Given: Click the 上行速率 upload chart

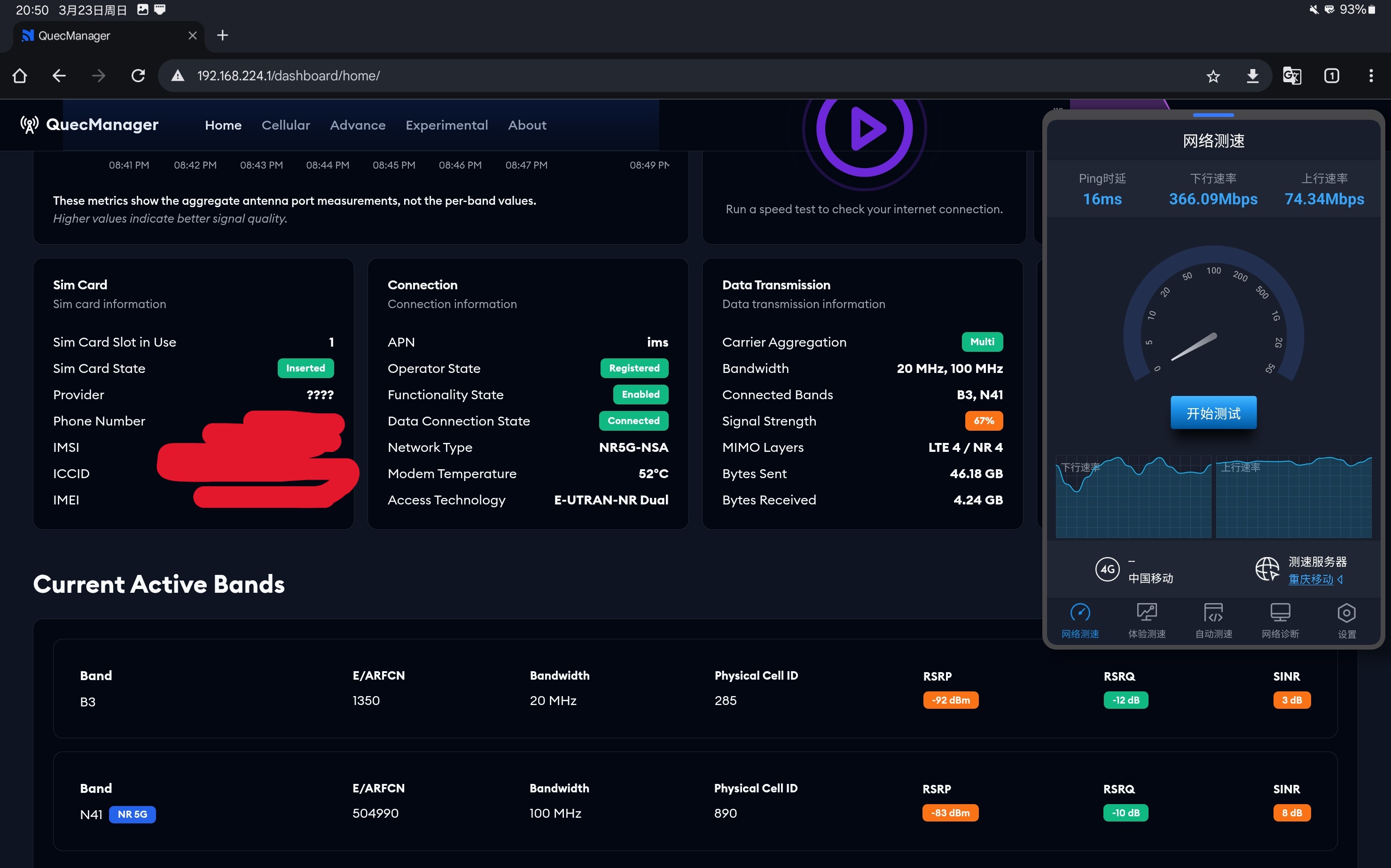Looking at the screenshot, I should pyautogui.click(x=1293, y=497).
